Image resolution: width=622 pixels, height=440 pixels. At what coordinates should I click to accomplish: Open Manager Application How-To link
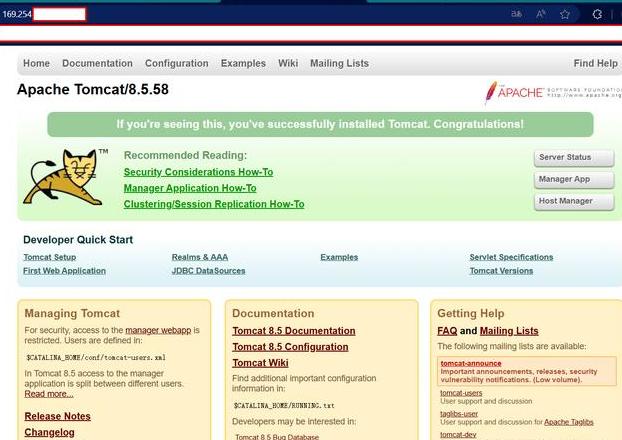click(190, 188)
